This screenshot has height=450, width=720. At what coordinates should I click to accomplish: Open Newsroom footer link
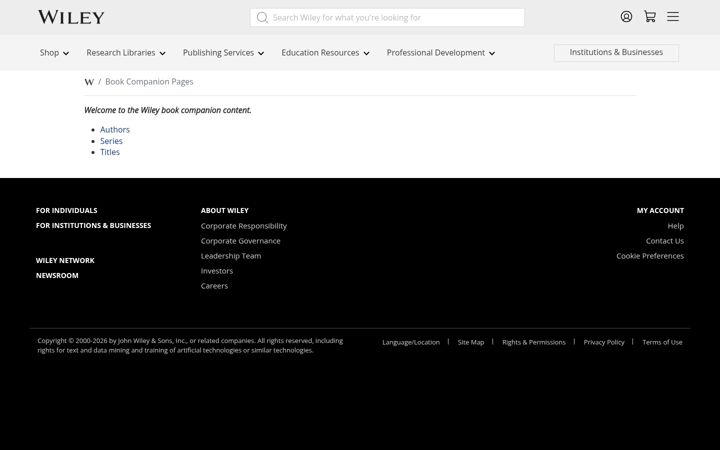click(57, 276)
